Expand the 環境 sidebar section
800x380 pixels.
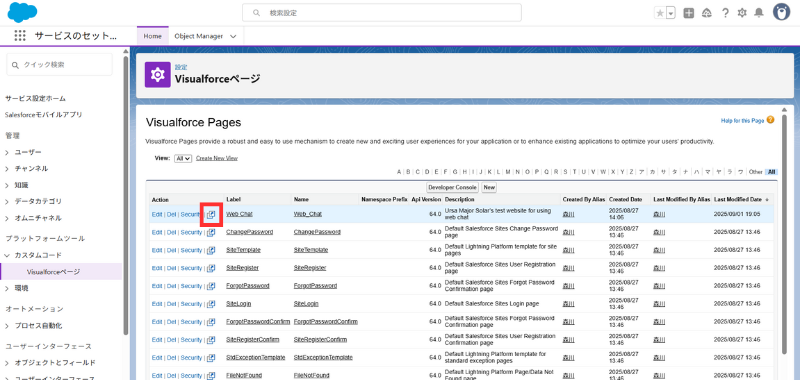pos(8,288)
